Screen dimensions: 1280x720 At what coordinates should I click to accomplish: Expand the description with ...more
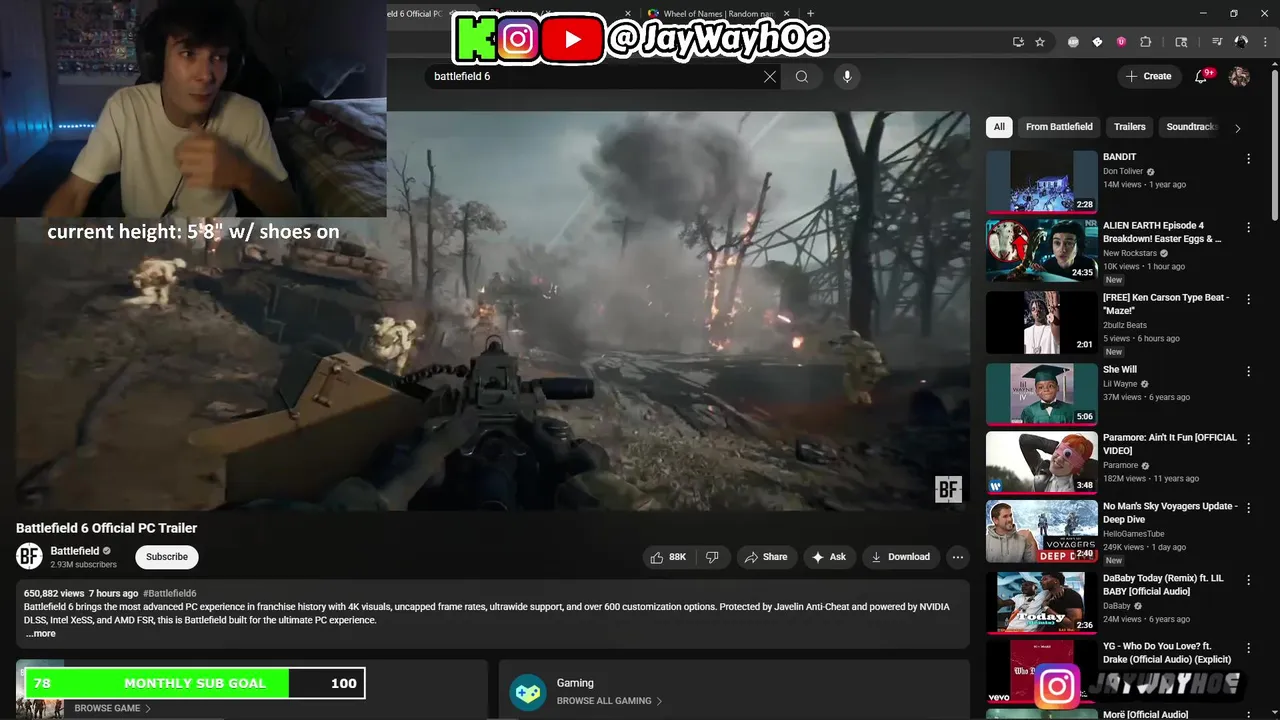pos(41,633)
